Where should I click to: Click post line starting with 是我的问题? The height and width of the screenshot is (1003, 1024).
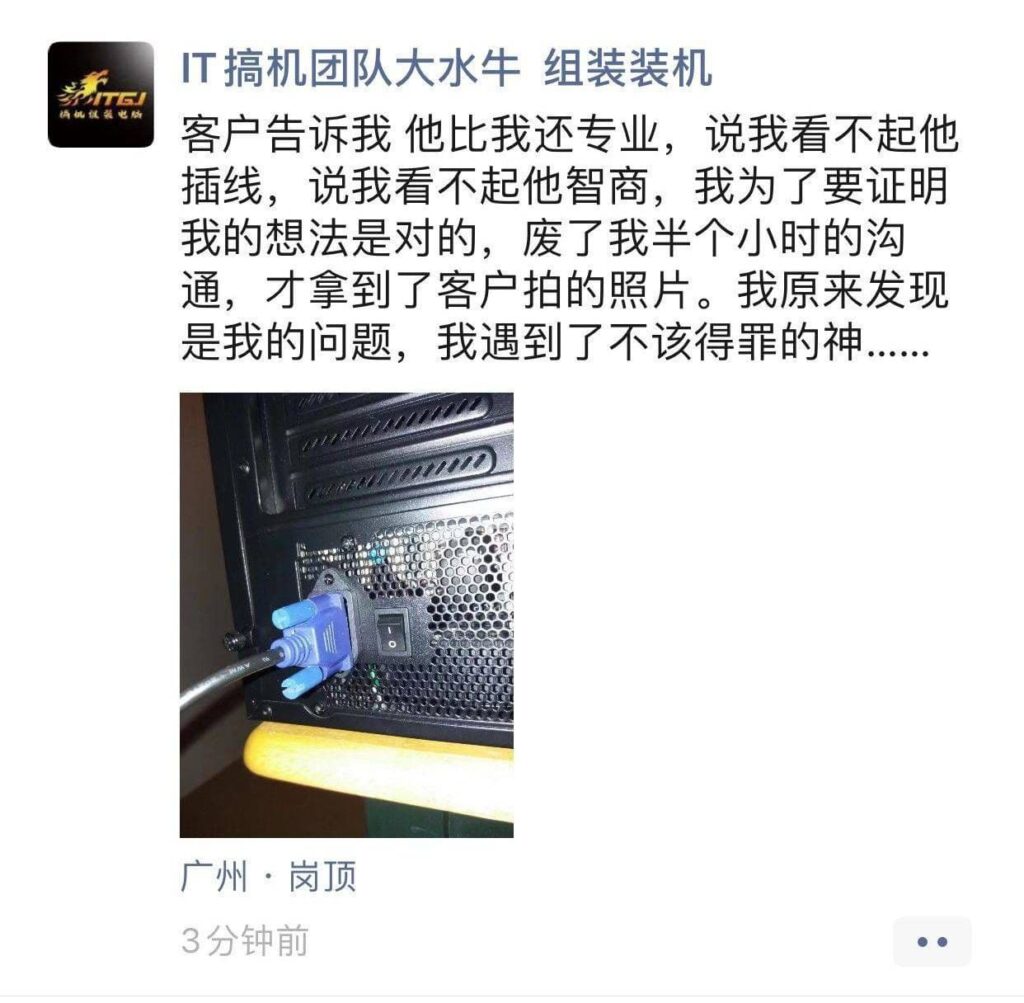[554, 342]
